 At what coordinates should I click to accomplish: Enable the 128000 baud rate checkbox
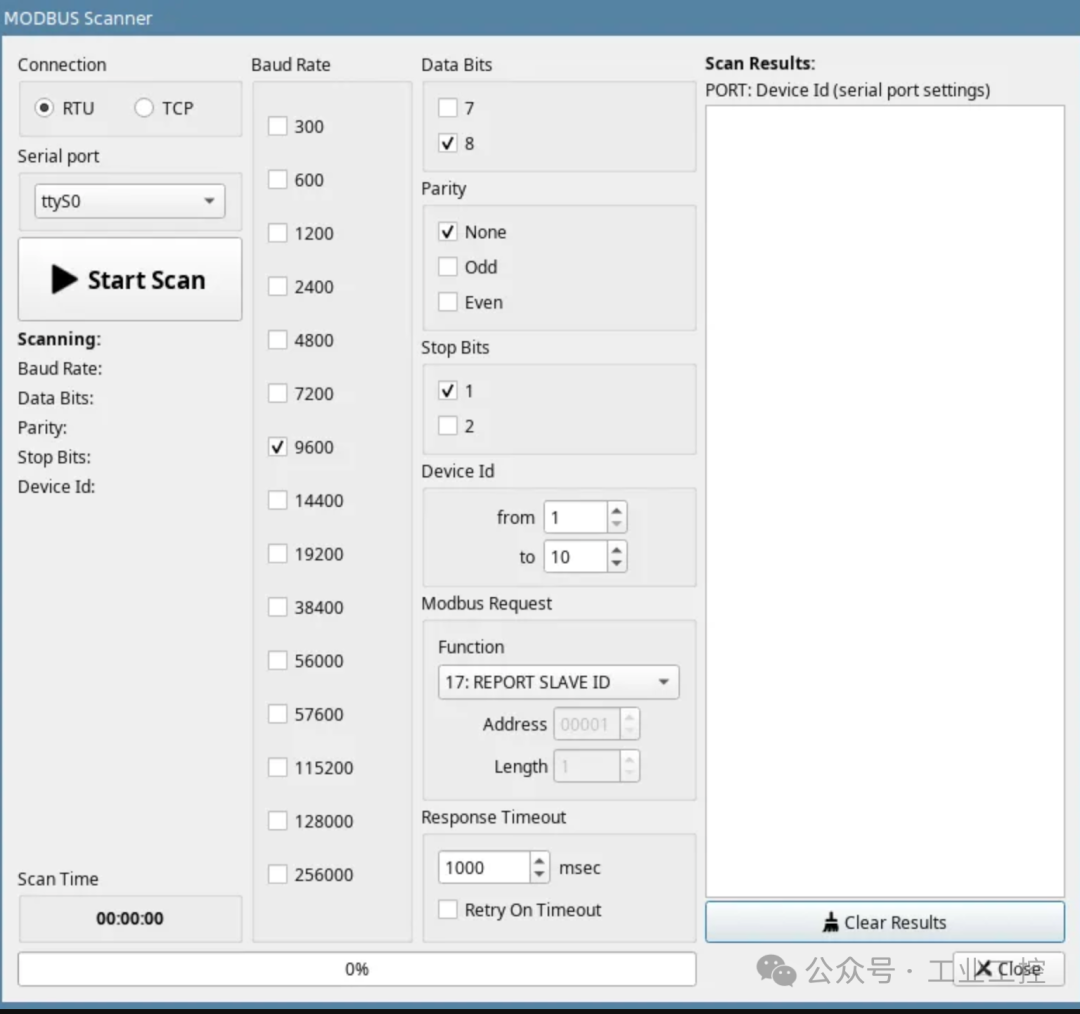click(x=278, y=820)
